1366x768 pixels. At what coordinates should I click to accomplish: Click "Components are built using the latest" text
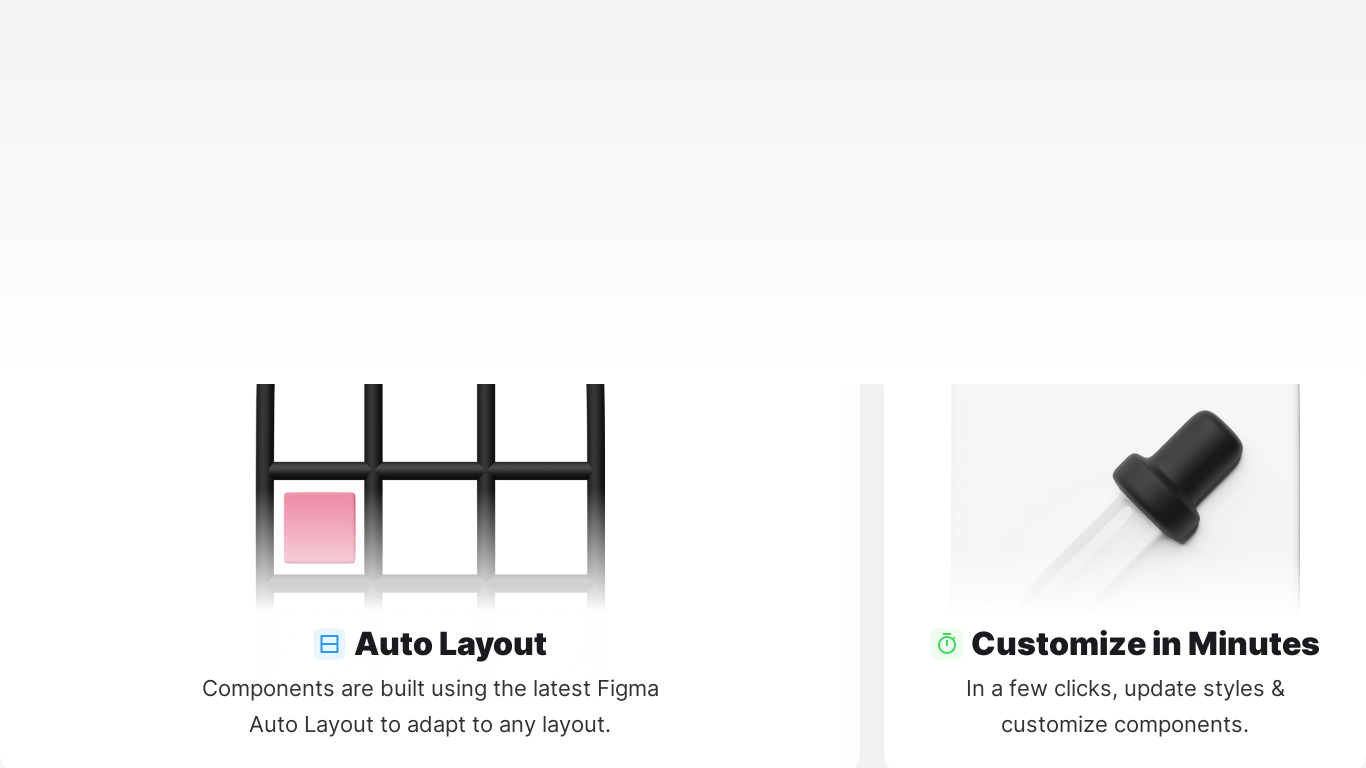click(x=396, y=689)
